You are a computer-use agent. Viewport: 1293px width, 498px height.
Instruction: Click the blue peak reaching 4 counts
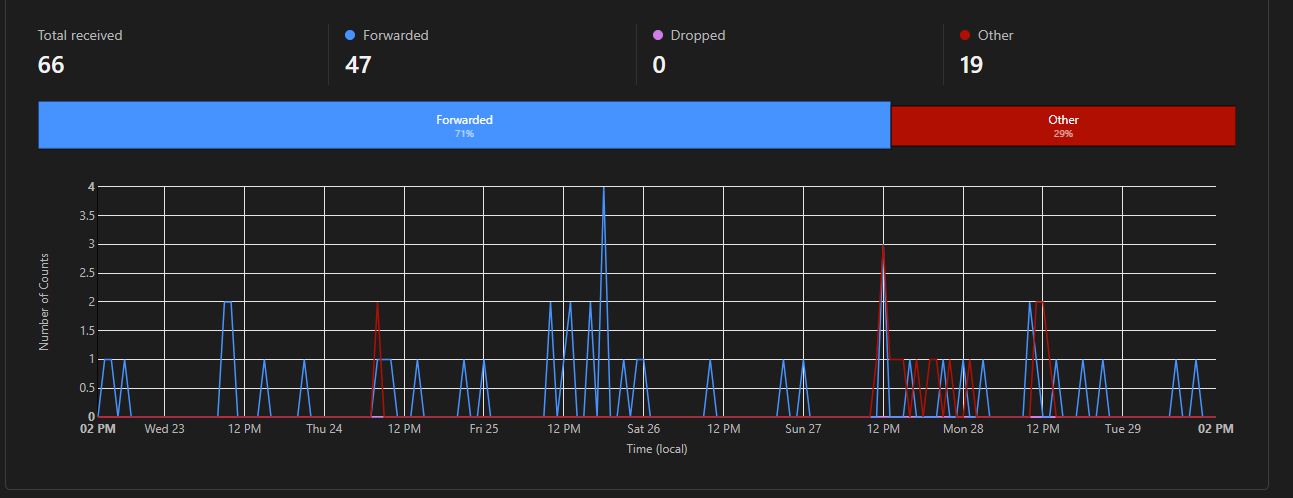(603, 189)
